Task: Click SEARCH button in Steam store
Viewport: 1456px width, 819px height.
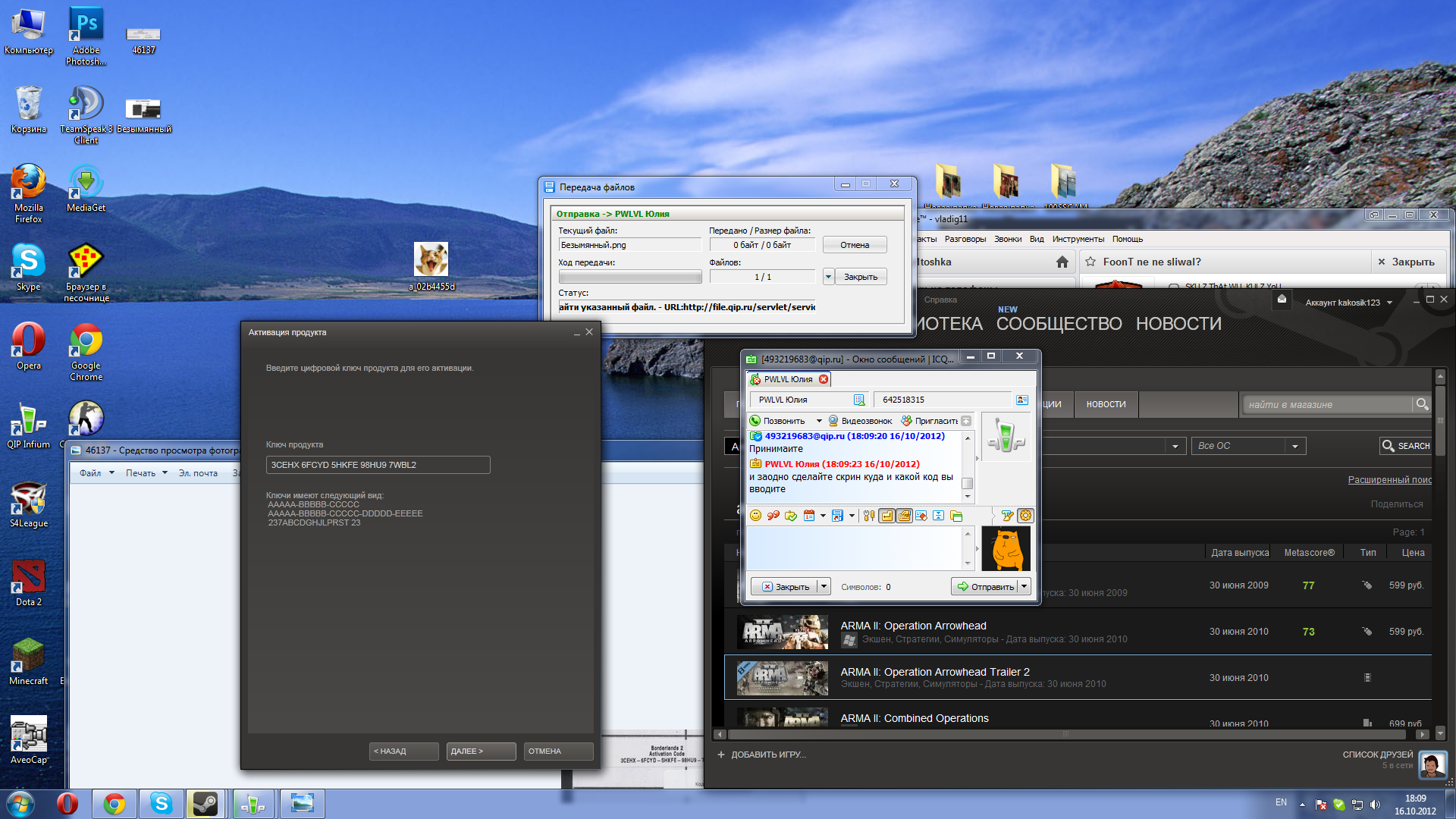Action: point(1405,446)
